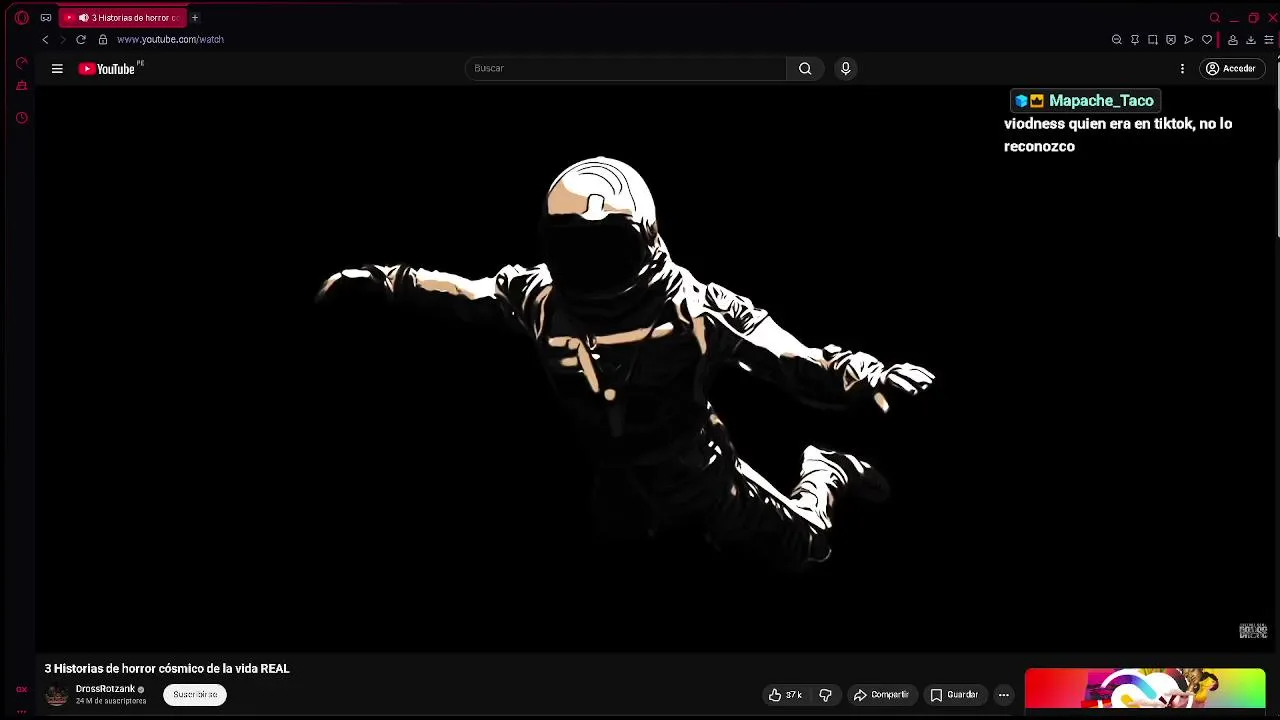Open the History clock icon in sidebar
The width and height of the screenshot is (1280, 720).
(x=21, y=118)
